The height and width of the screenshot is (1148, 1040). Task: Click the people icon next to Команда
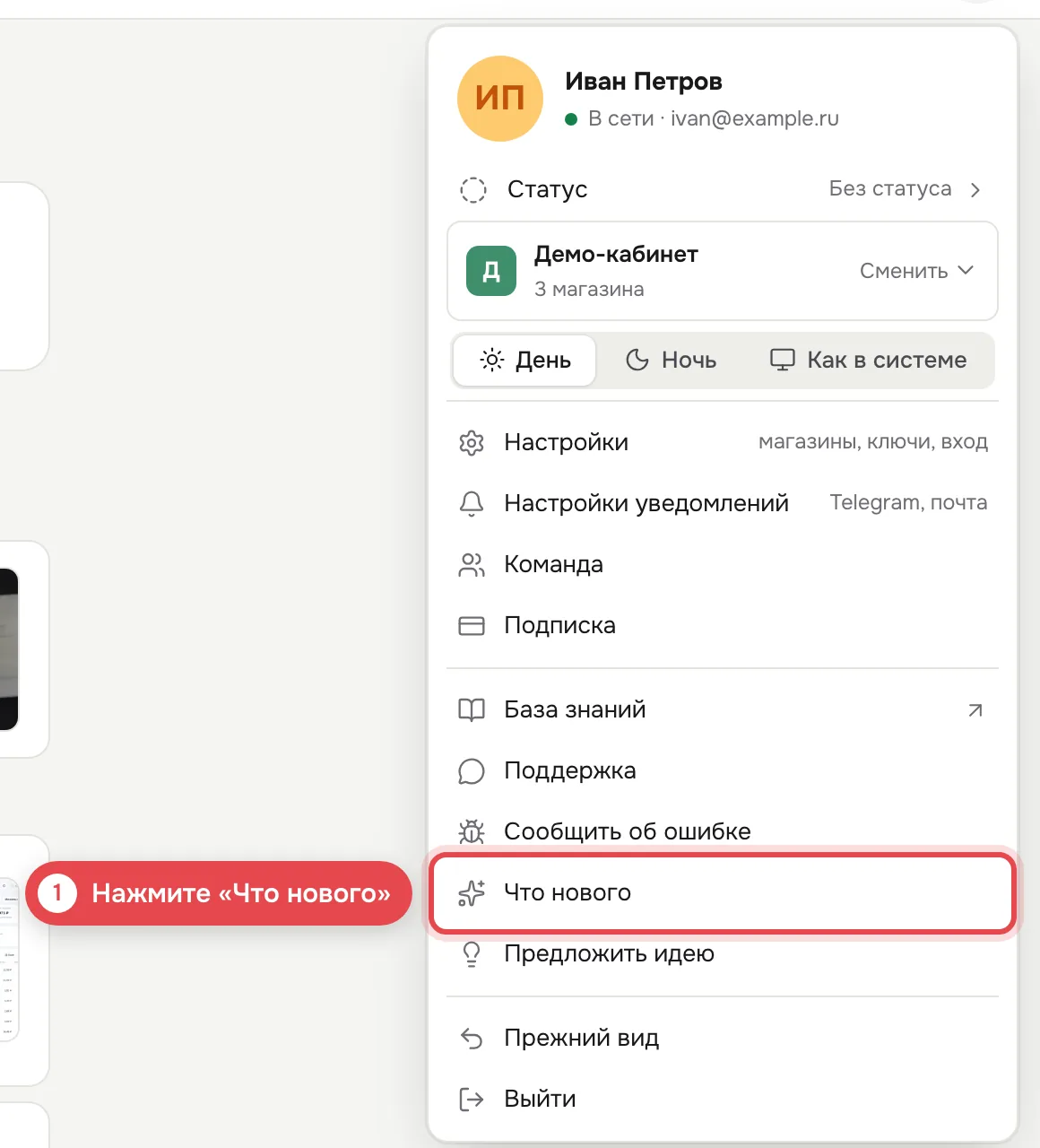472,564
